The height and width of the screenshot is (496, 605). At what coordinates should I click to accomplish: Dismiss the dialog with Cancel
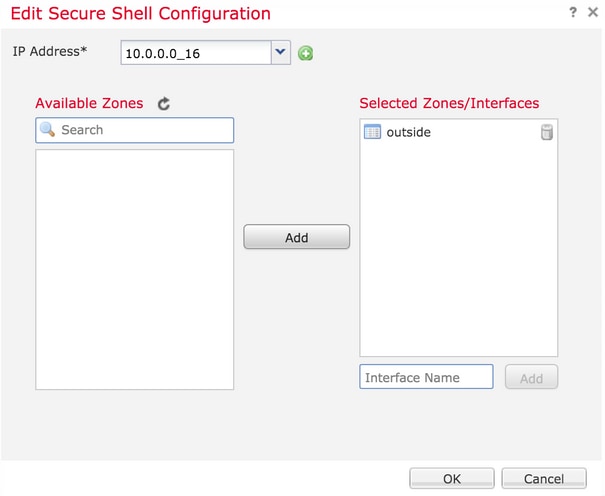pos(544,478)
